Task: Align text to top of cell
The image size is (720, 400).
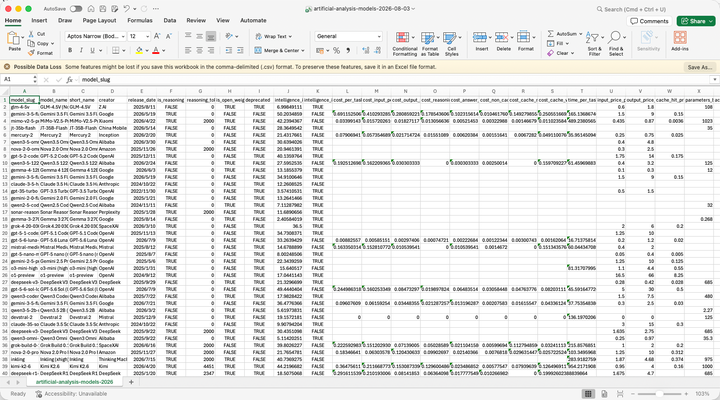Action: coord(188,36)
